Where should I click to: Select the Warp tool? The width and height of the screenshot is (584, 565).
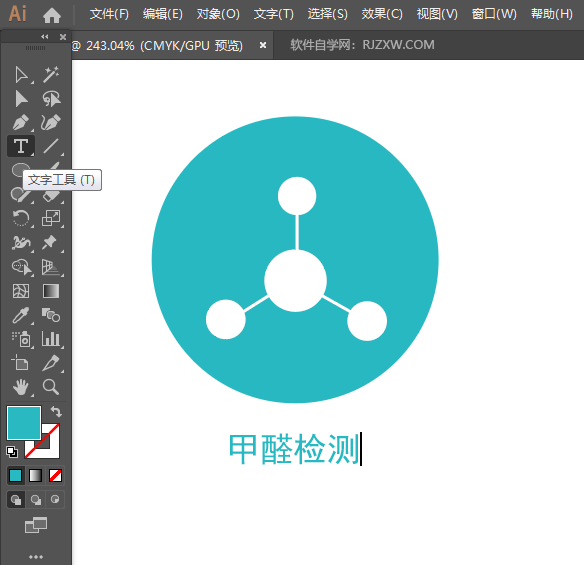click(21, 243)
